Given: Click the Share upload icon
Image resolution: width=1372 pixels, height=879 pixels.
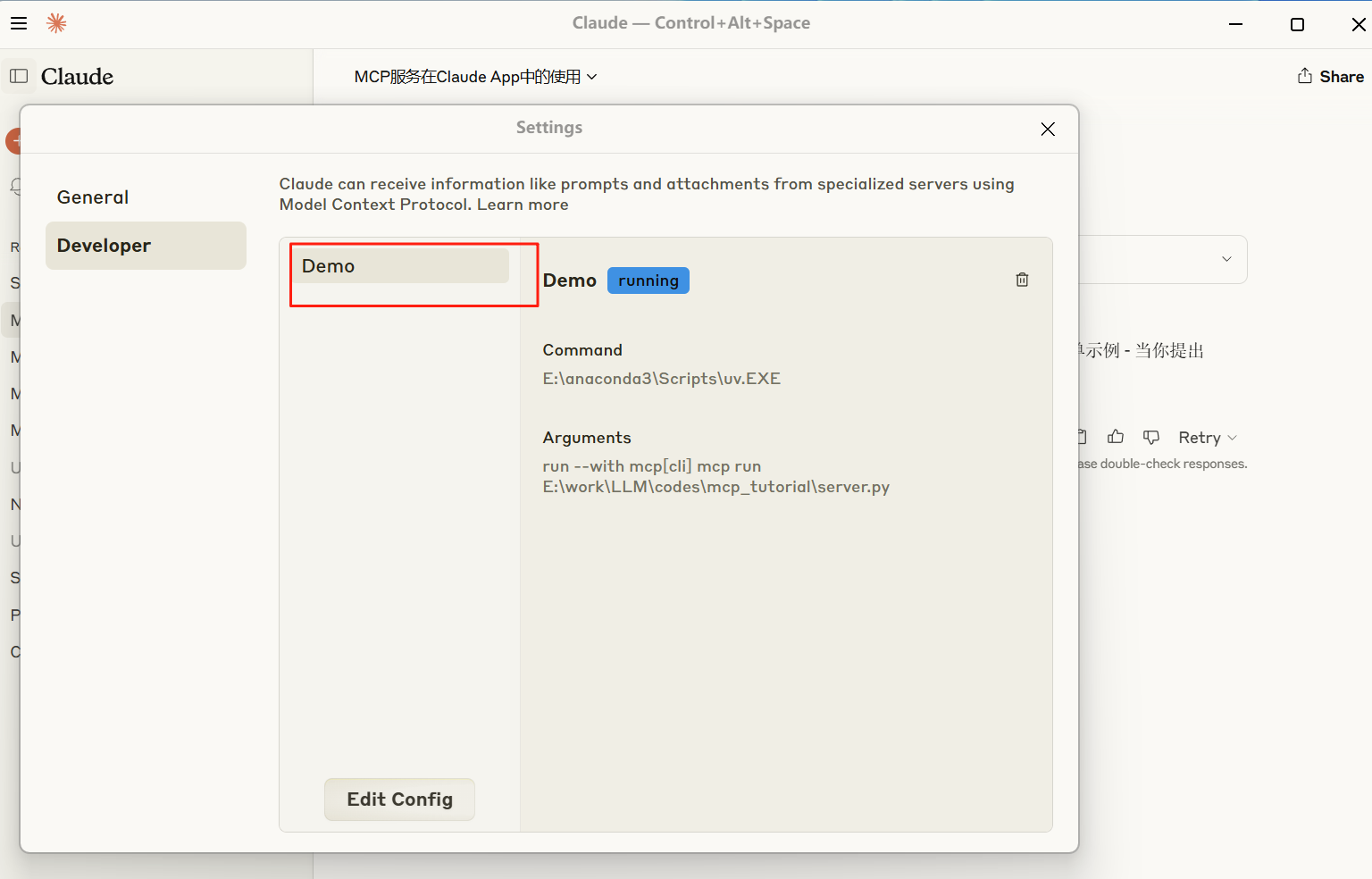Looking at the screenshot, I should [x=1305, y=76].
